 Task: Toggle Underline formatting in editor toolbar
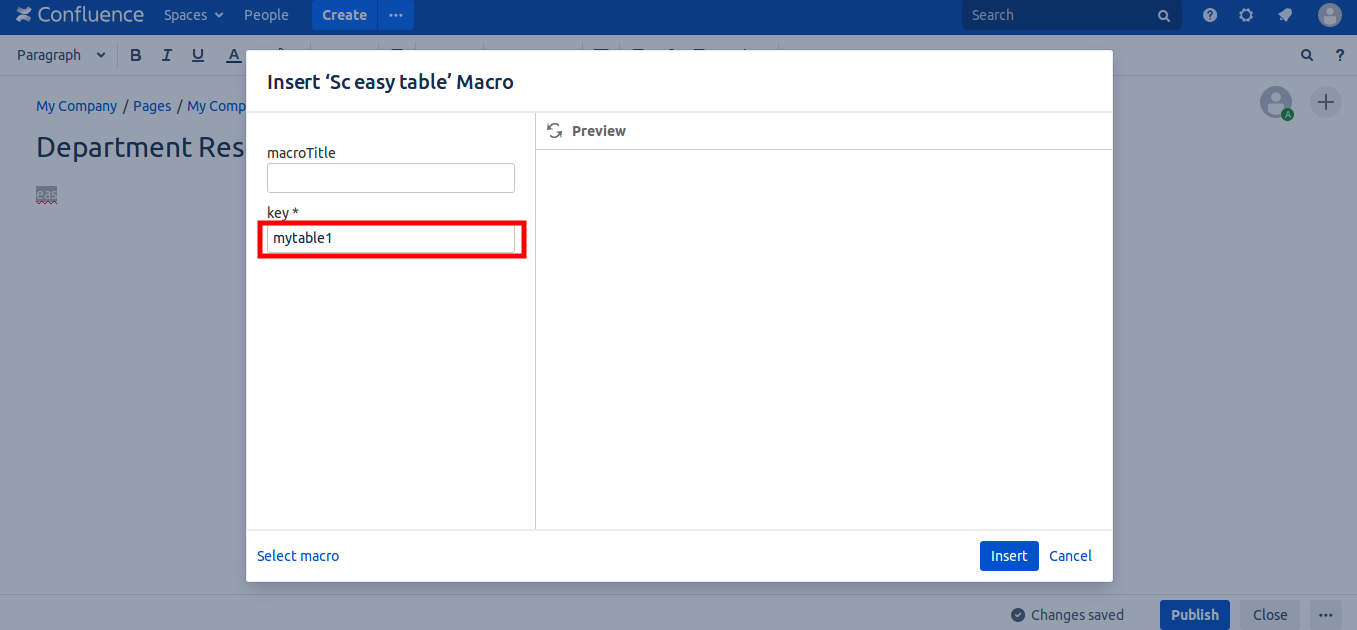pyautogui.click(x=198, y=55)
